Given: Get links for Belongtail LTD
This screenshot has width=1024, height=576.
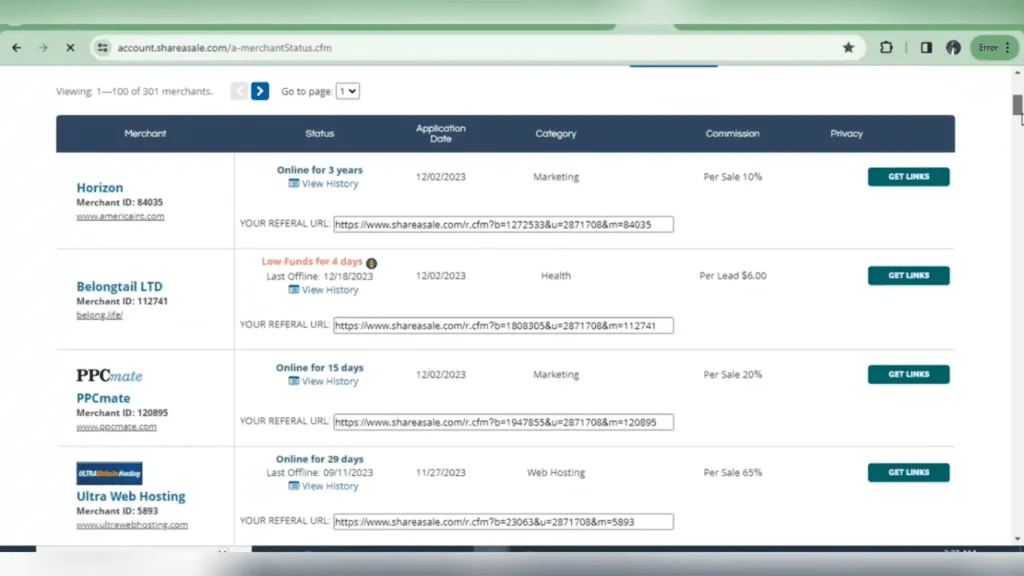Looking at the screenshot, I should pyautogui.click(x=908, y=276).
